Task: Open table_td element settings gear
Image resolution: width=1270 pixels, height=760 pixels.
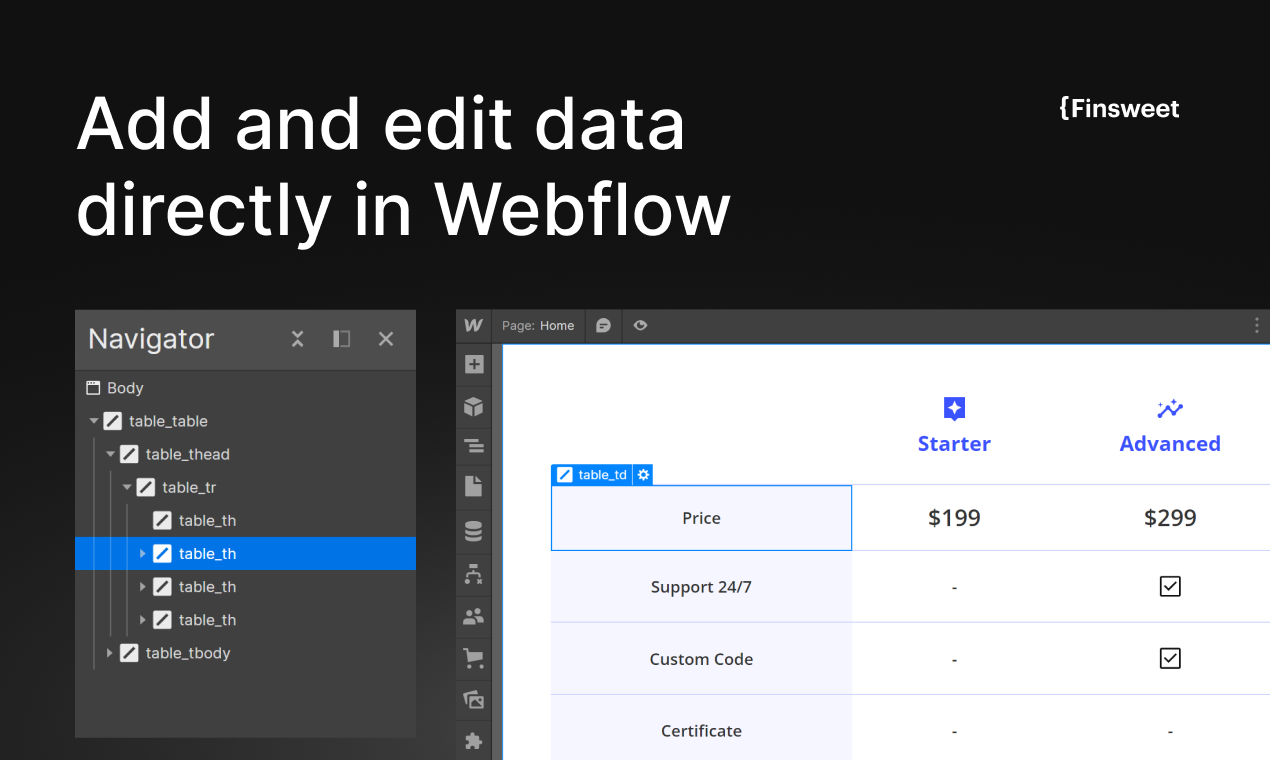Action: (x=644, y=475)
